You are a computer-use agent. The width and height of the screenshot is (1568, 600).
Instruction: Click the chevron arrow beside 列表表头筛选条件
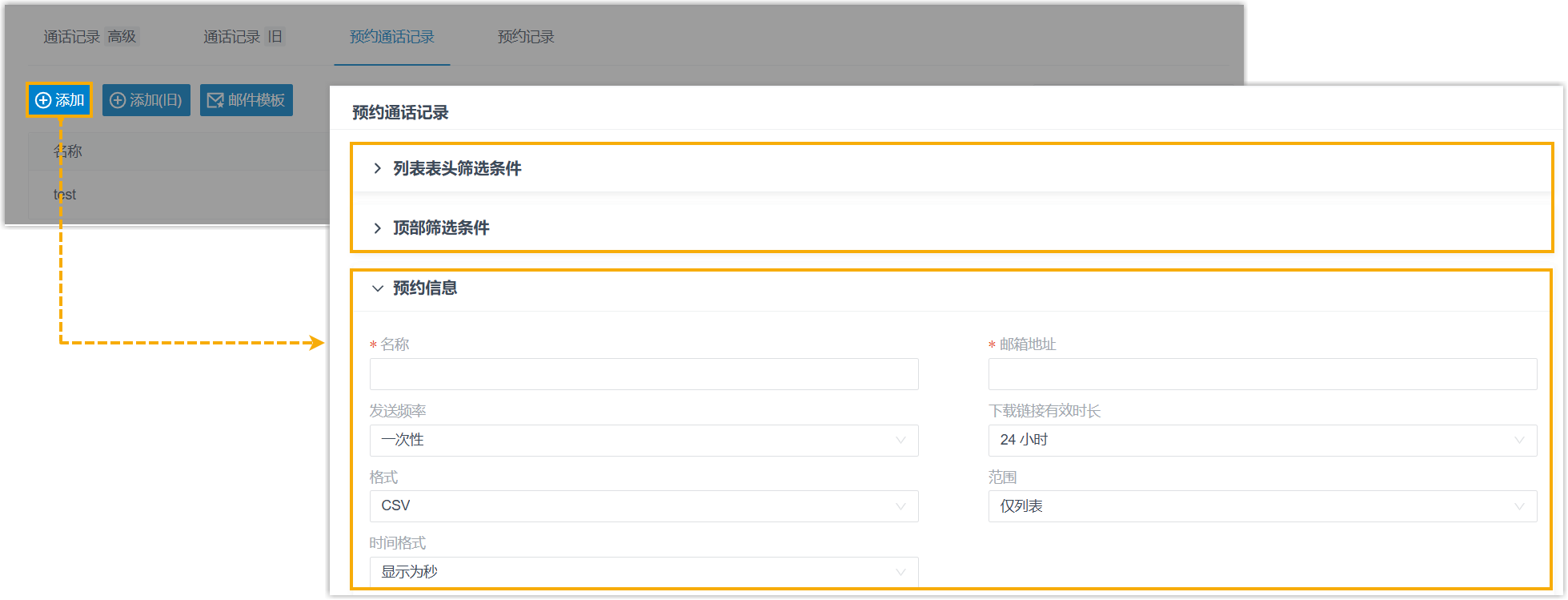377,168
